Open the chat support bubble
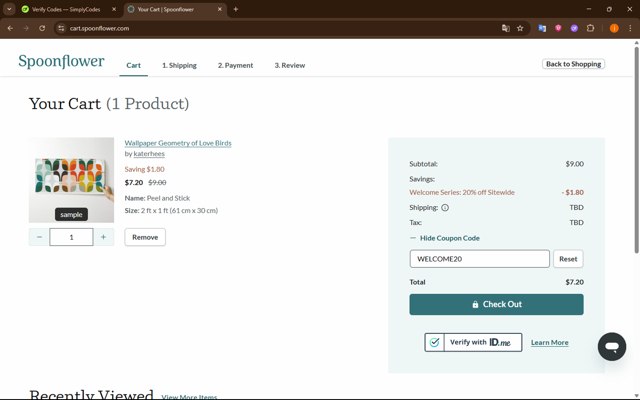The height and width of the screenshot is (400, 640). [x=611, y=347]
